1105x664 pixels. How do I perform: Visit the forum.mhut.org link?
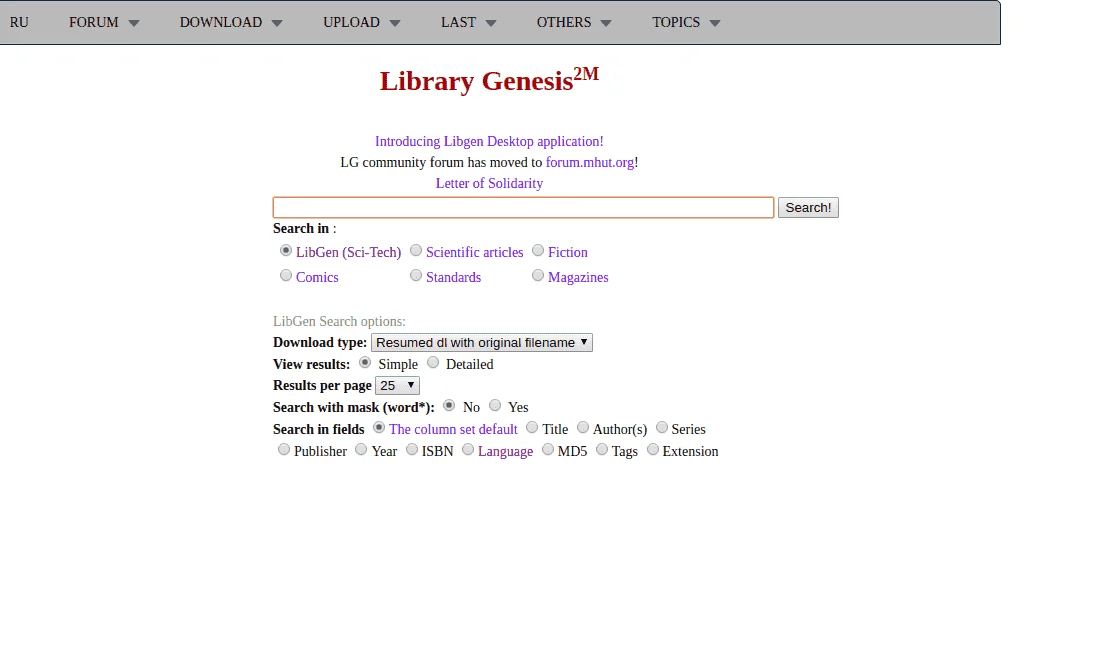(x=590, y=163)
